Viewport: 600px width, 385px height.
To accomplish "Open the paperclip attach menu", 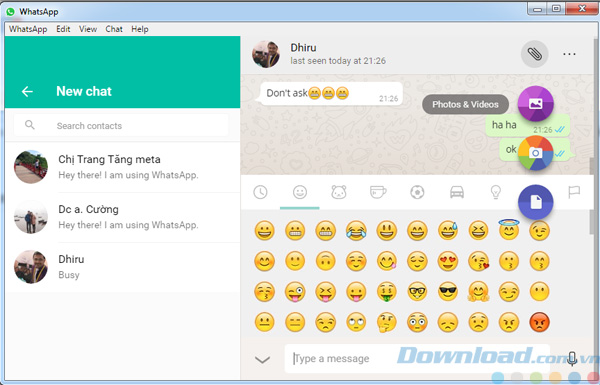I will pos(534,54).
